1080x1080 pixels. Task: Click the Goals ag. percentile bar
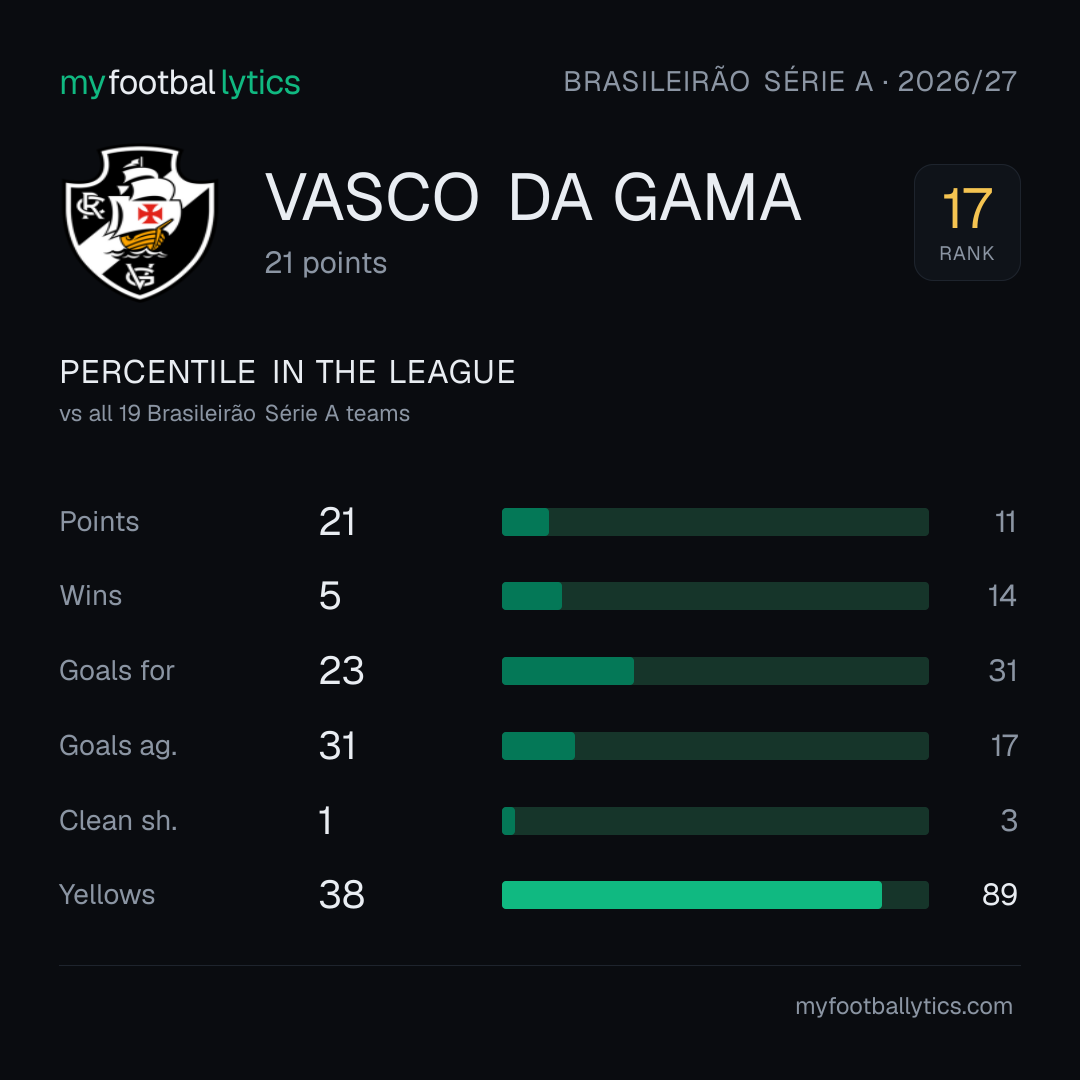715,746
